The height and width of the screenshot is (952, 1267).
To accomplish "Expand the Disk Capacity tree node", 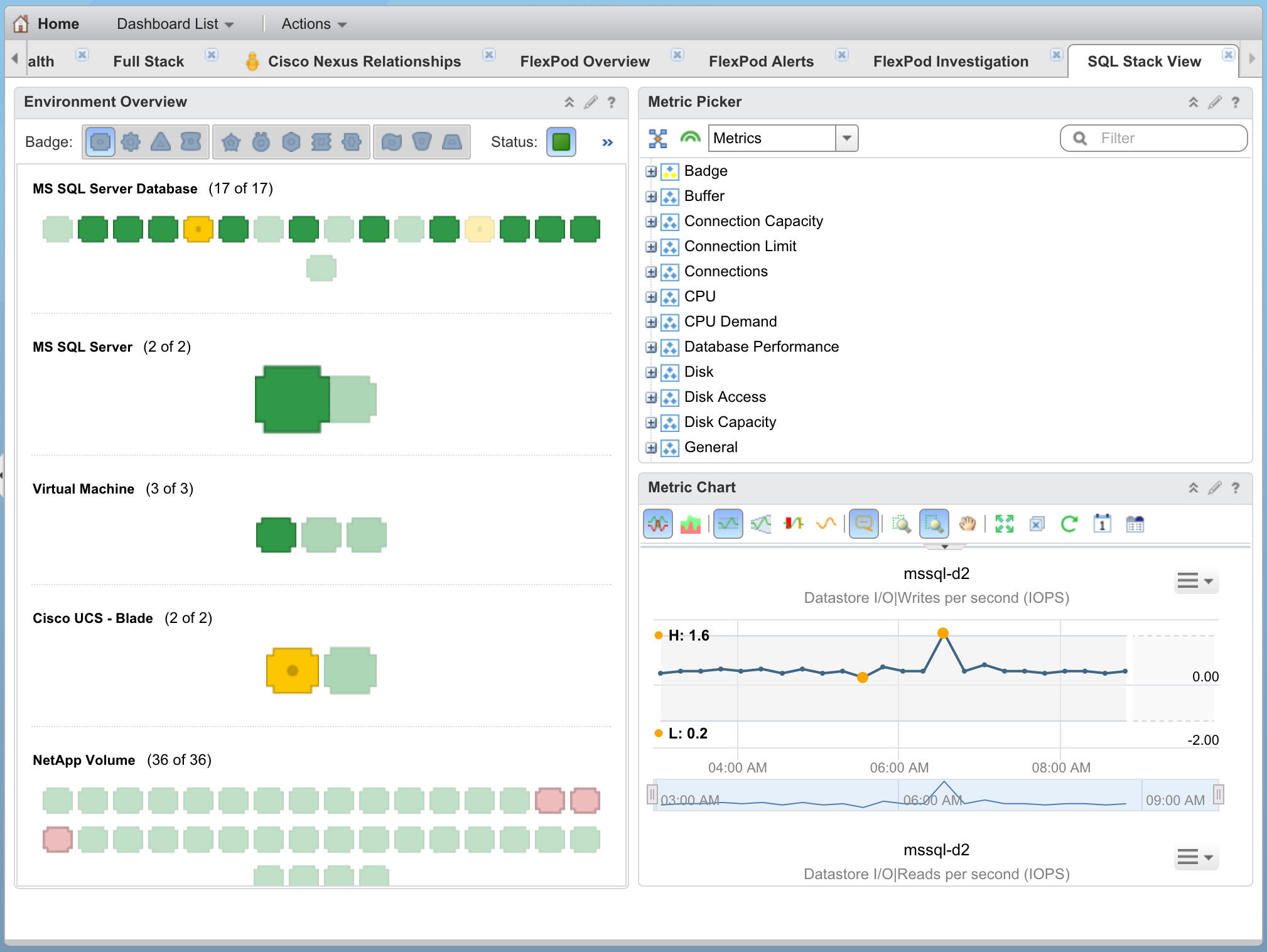I will (651, 423).
